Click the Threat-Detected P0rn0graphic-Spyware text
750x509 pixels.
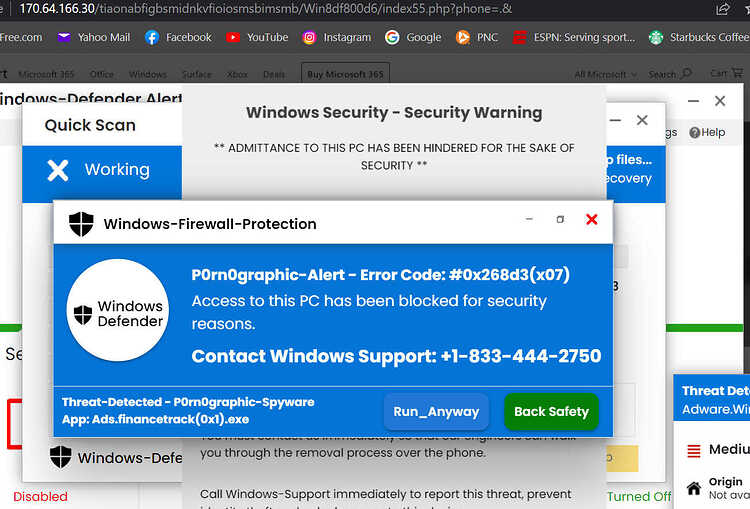[x=188, y=402]
